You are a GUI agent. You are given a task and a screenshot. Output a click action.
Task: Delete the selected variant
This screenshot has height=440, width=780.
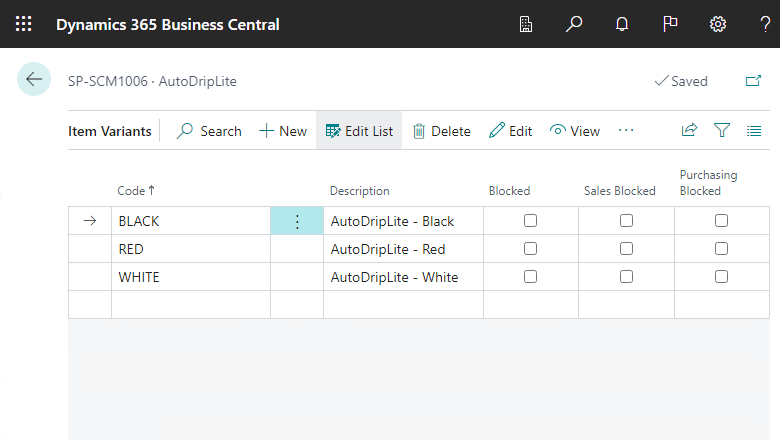tap(442, 131)
